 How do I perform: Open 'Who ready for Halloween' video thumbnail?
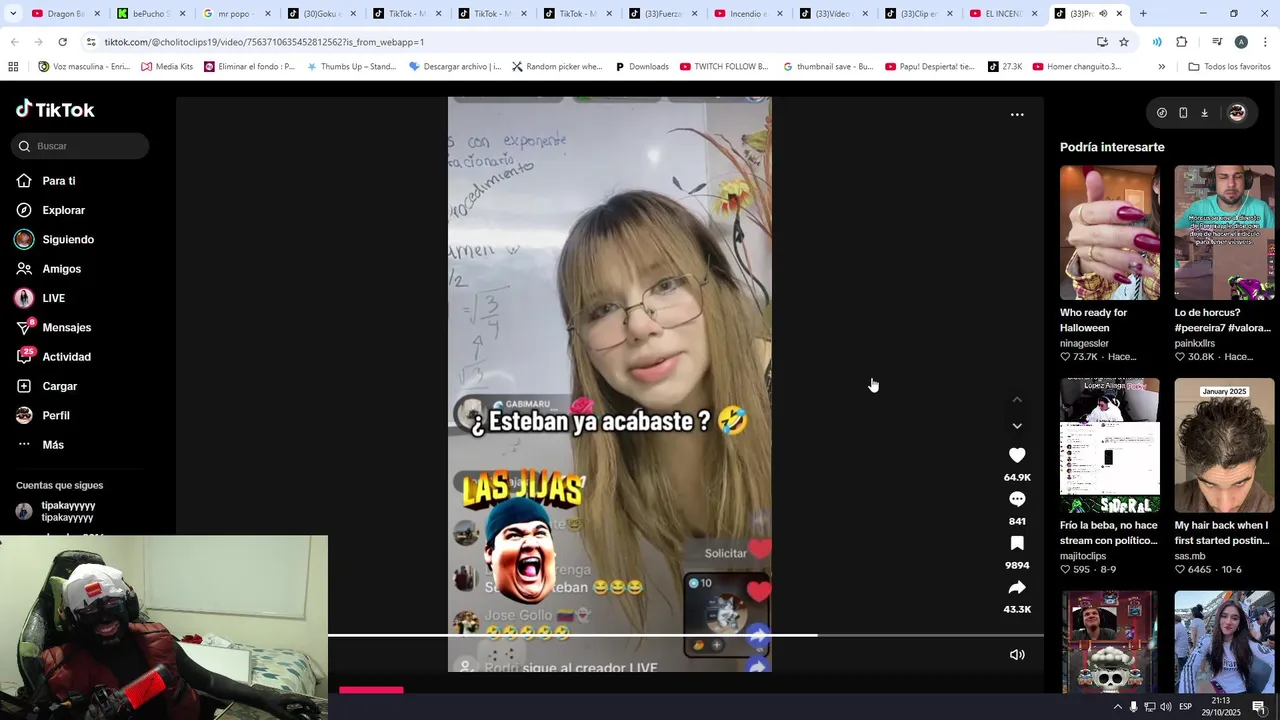[1110, 233]
